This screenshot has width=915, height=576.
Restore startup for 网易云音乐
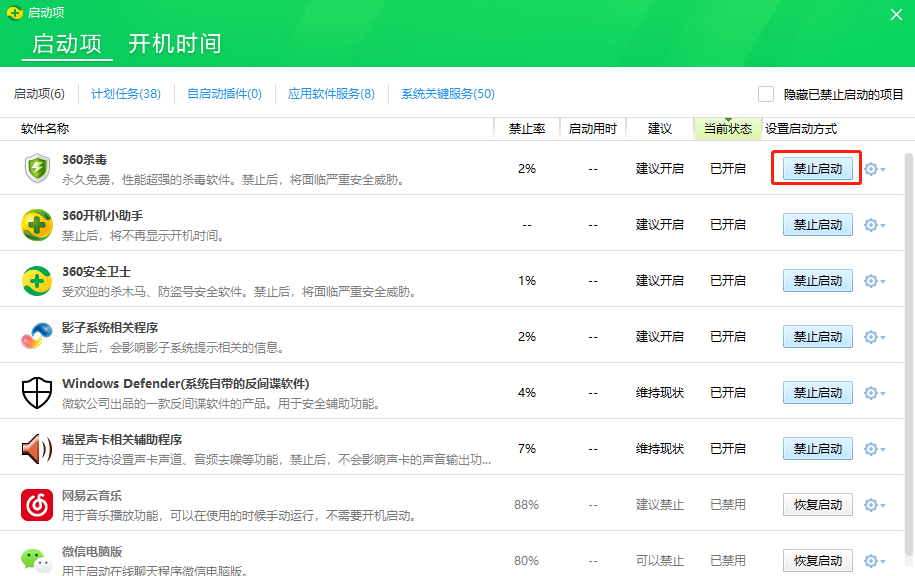tap(818, 505)
